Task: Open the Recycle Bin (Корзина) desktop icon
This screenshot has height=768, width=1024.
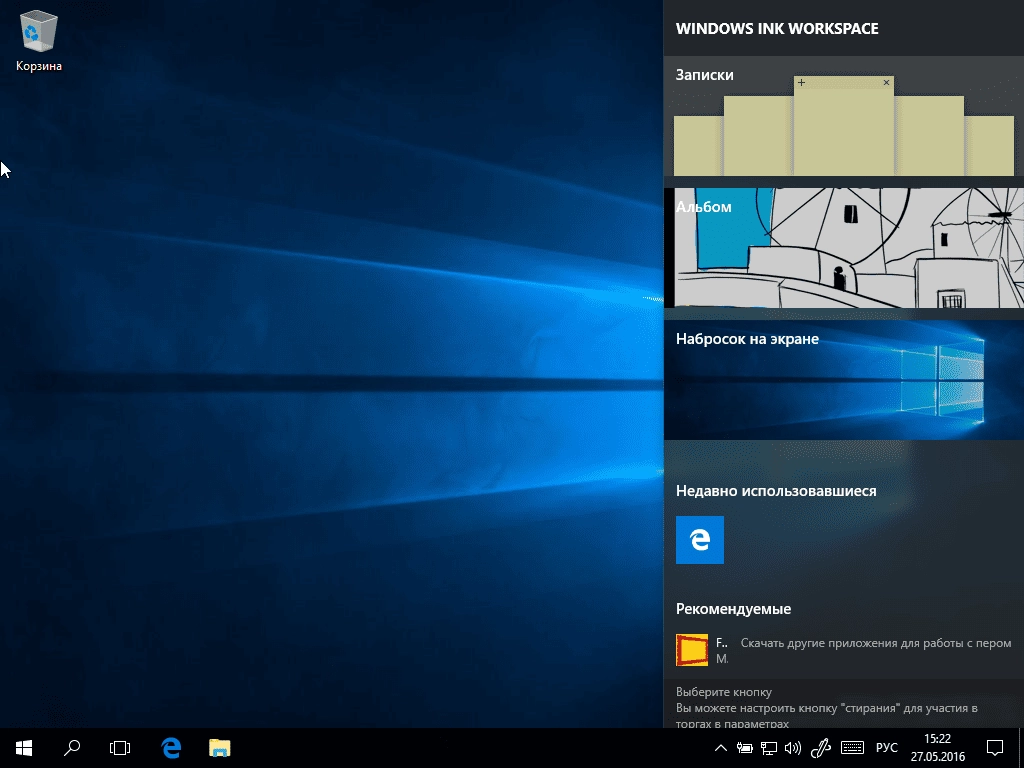Action: pyautogui.click(x=39, y=42)
